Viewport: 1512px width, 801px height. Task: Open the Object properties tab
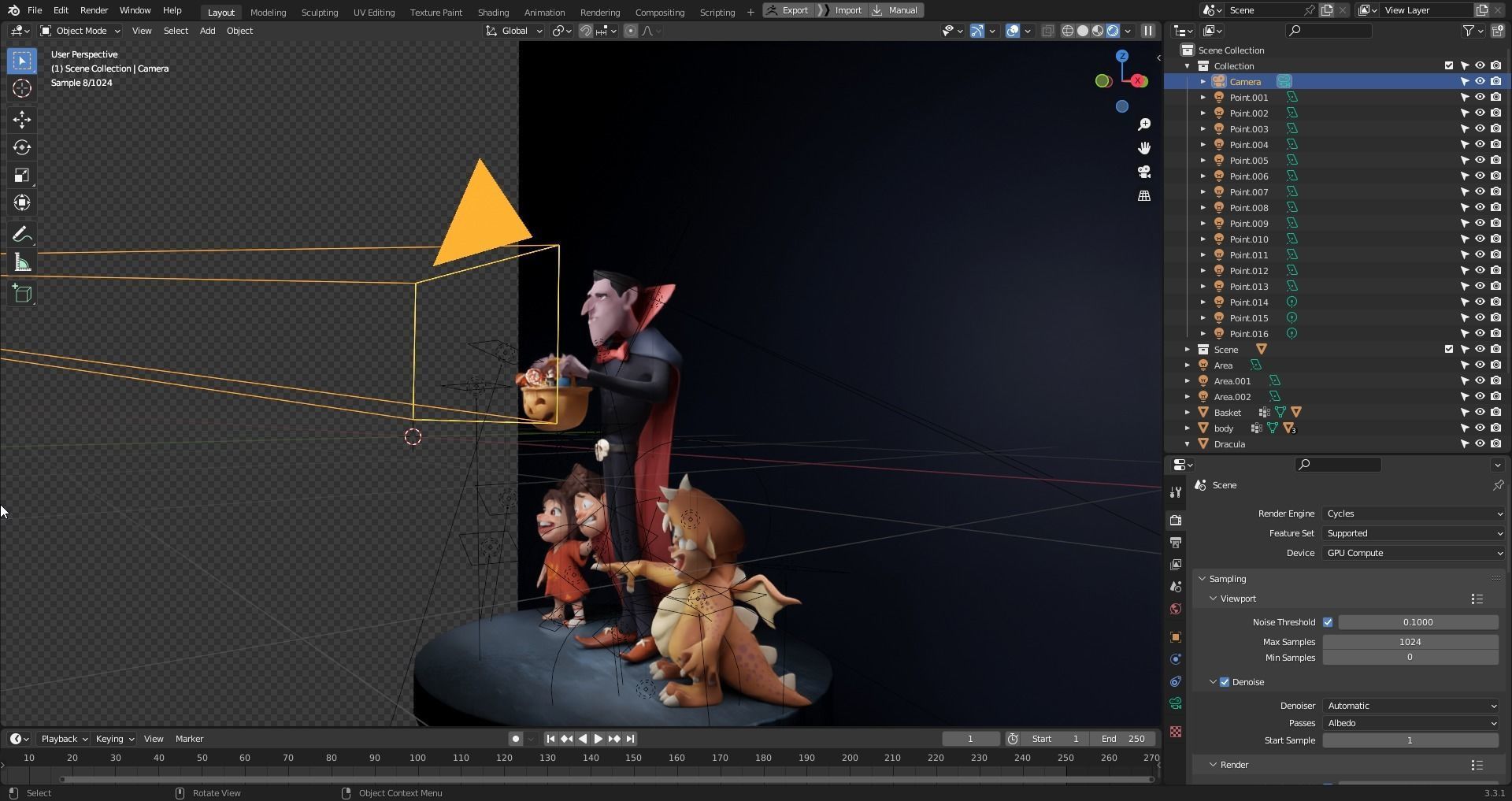(1176, 637)
